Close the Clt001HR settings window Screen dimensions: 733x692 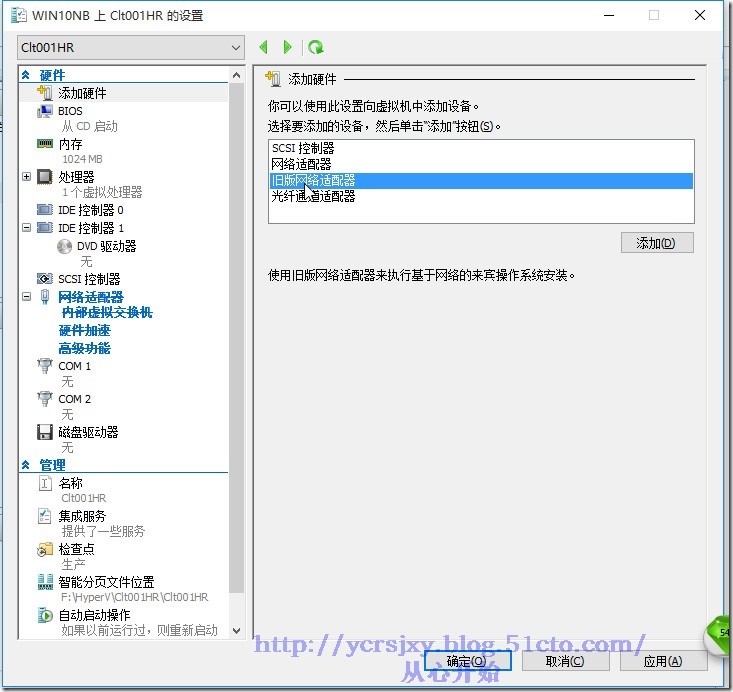coord(700,15)
